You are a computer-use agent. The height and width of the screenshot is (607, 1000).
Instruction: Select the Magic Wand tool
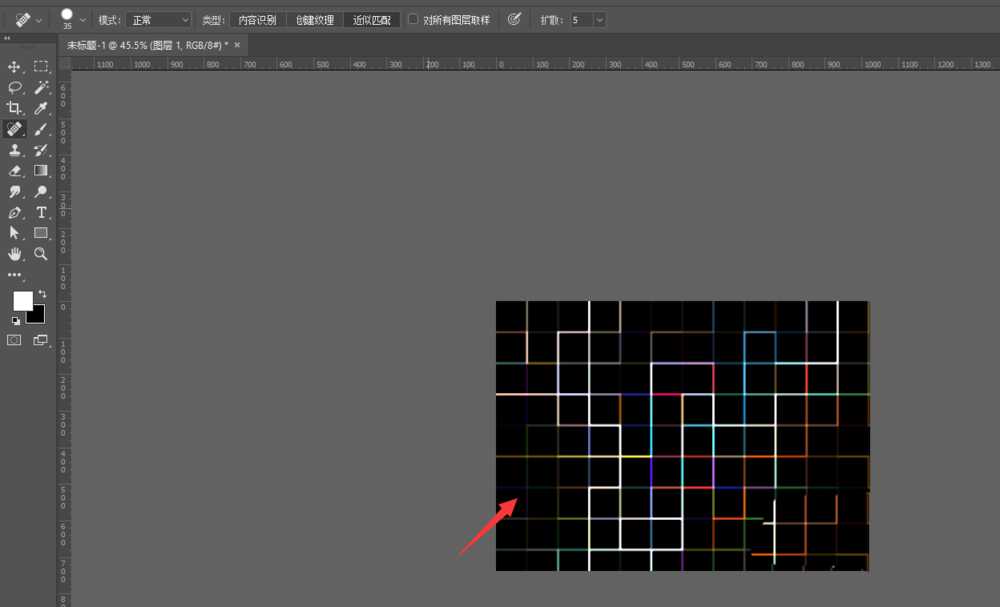tap(41, 88)
